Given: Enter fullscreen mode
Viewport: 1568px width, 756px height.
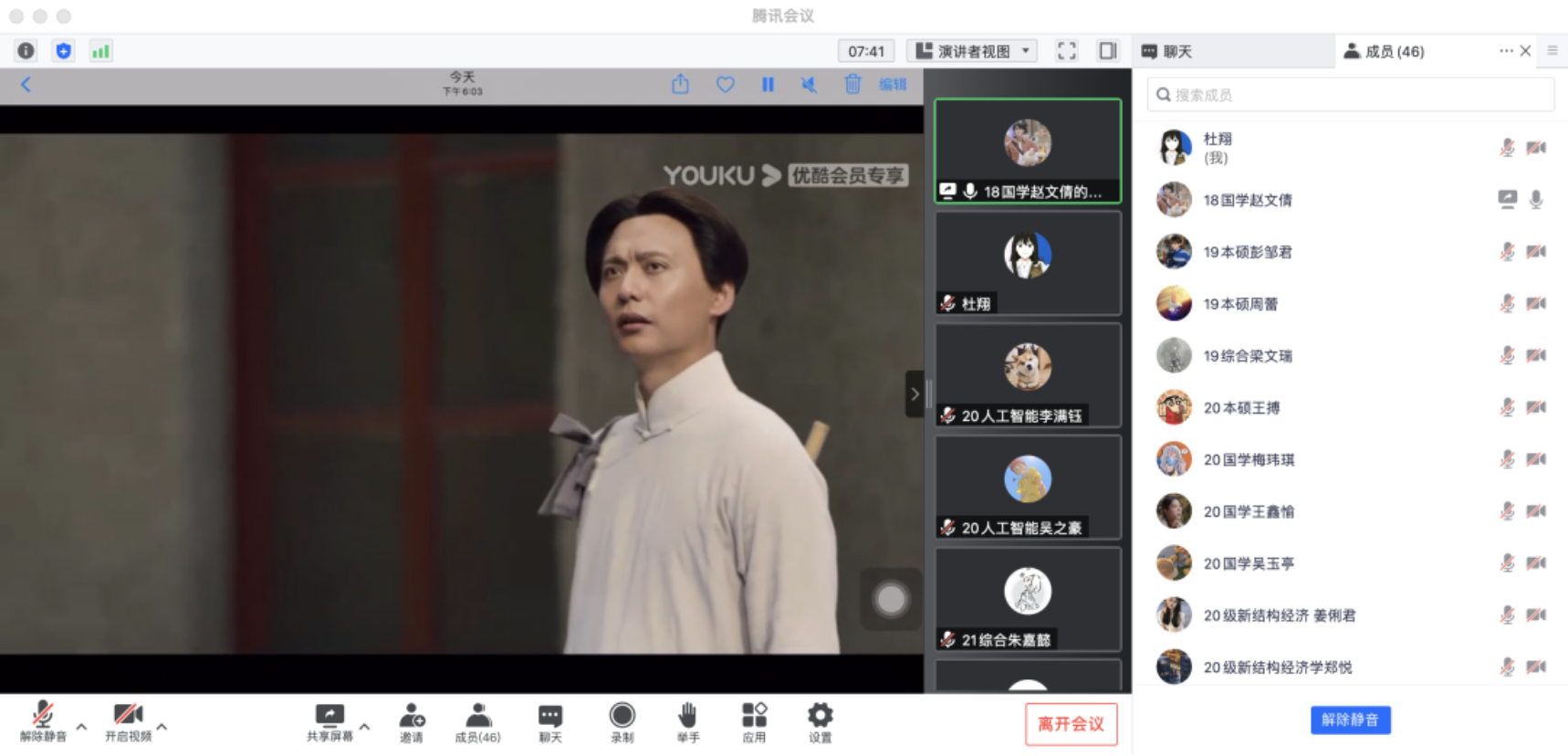Looking at the screenshot, I should point(1067,51).
